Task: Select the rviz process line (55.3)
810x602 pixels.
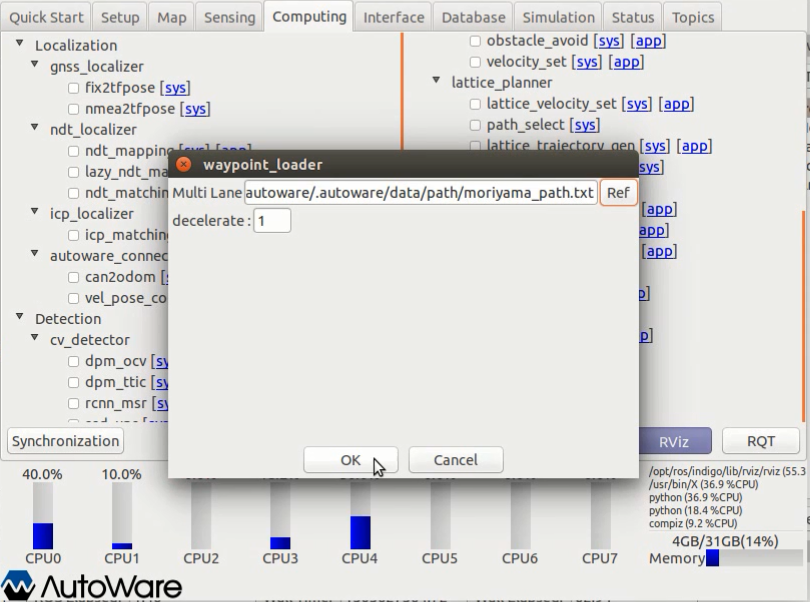Action: coord(727,471)
